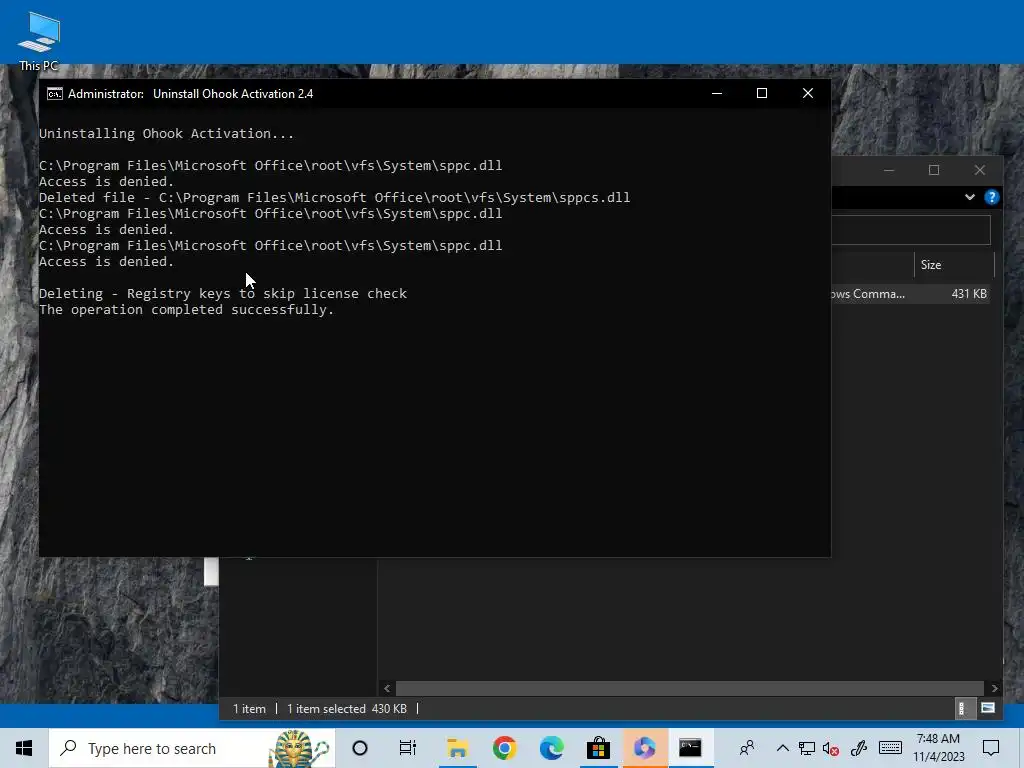Close the Uninstall Ohook command window
This screenshot has height=768, width=1024.
click(x=808, y=93)
